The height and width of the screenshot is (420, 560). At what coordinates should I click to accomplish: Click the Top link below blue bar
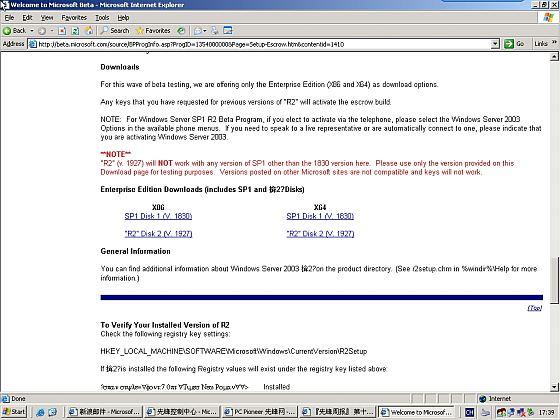(535, 308)
